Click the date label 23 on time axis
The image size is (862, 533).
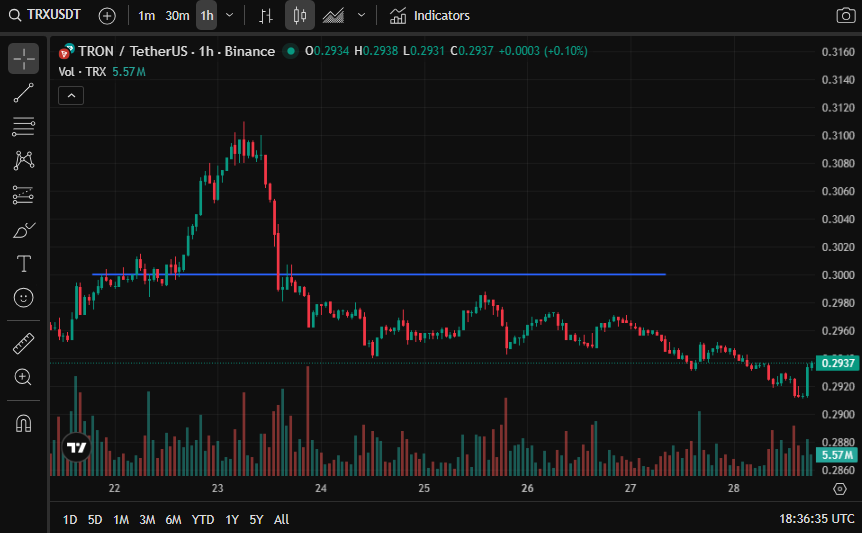click(x=217, y=488)
